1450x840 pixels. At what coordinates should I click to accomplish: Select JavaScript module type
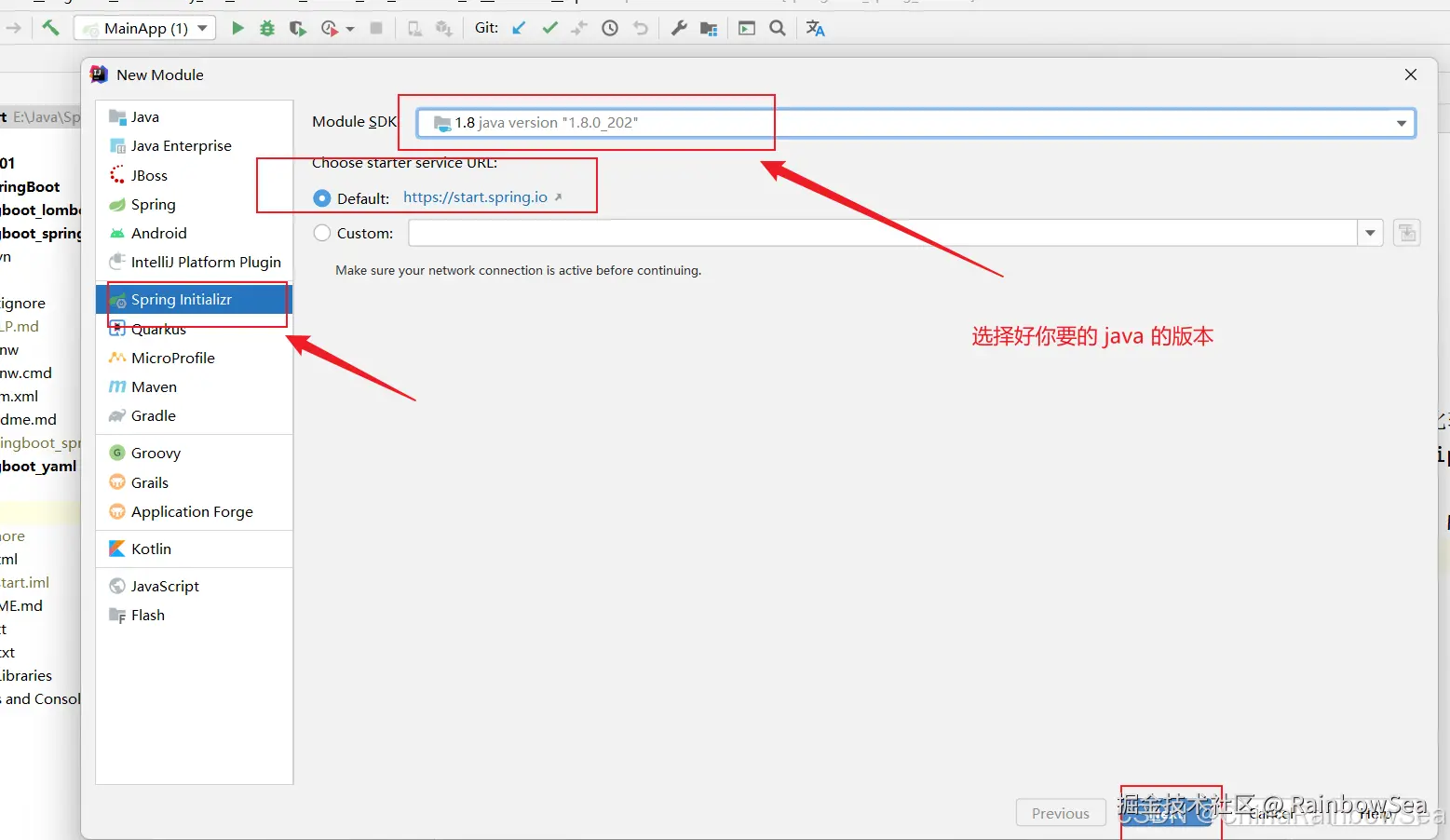click(195, 586)
